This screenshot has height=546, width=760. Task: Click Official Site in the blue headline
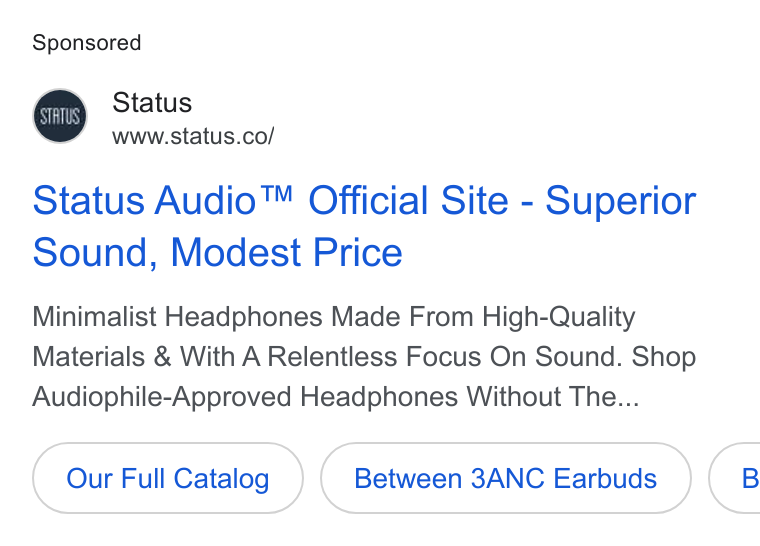pos(409,200)
